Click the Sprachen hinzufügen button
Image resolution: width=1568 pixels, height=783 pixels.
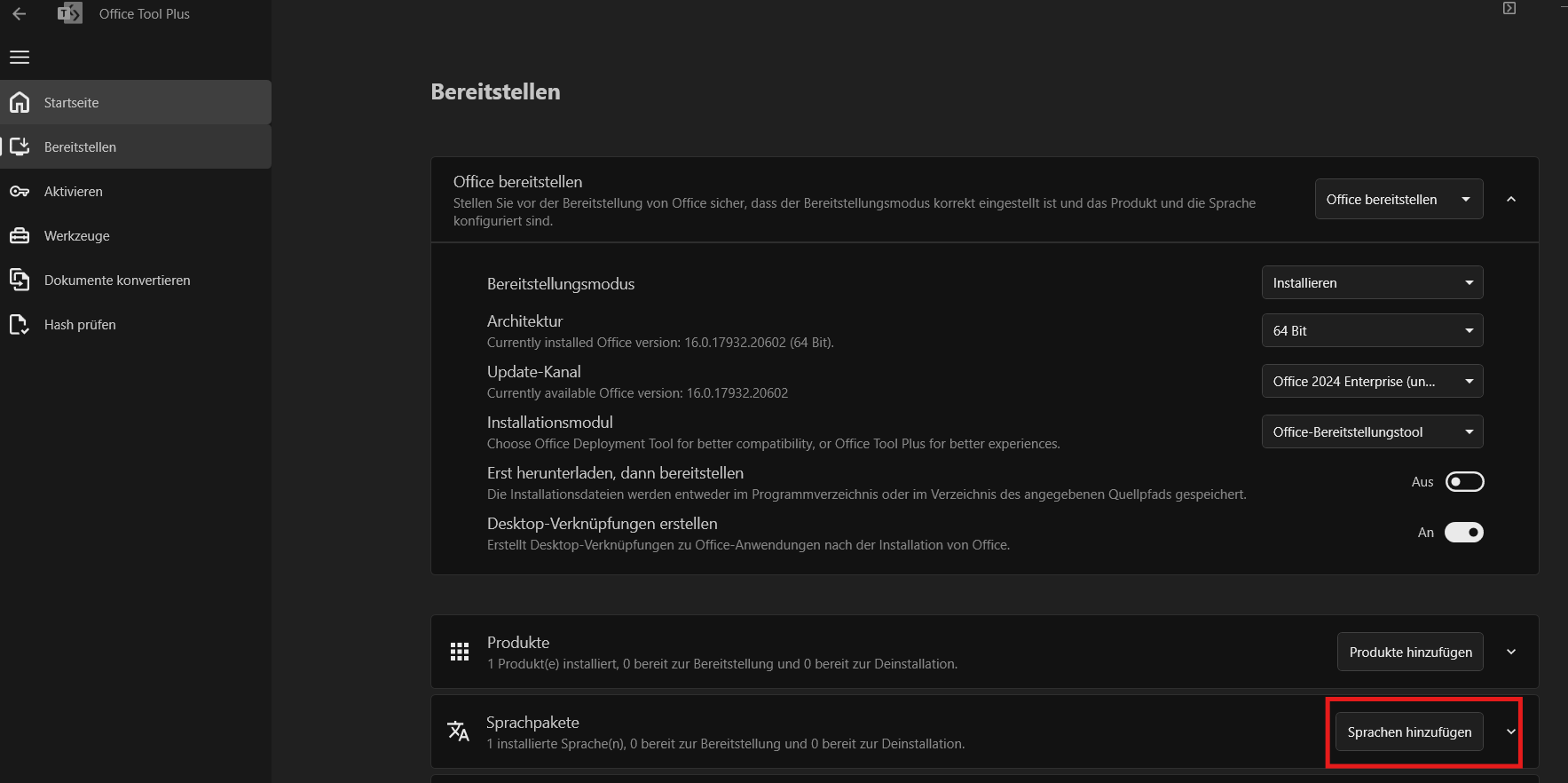tap(1409, 732)
